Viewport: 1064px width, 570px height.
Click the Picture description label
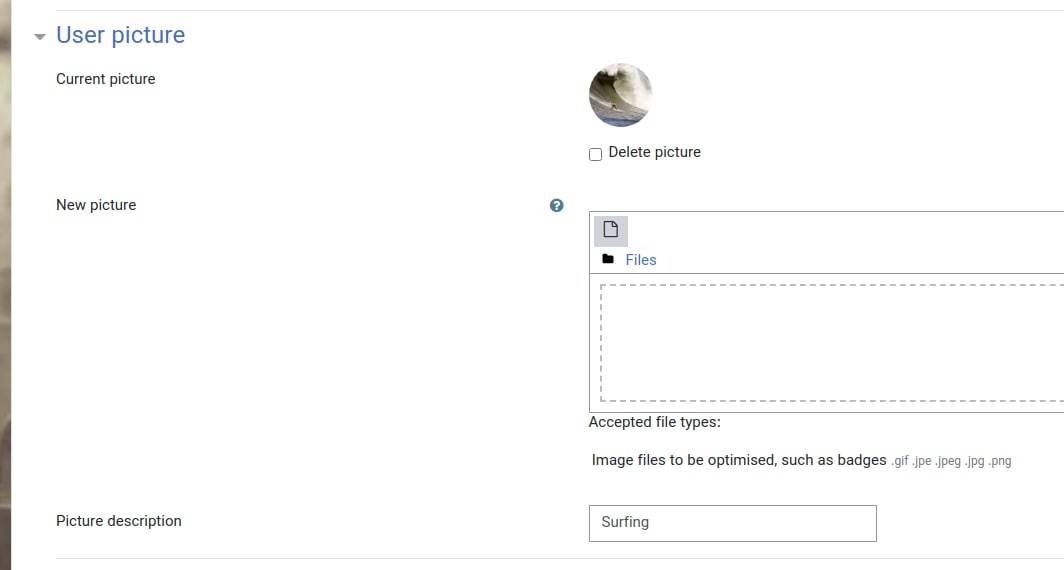click(x=119, y=521)
